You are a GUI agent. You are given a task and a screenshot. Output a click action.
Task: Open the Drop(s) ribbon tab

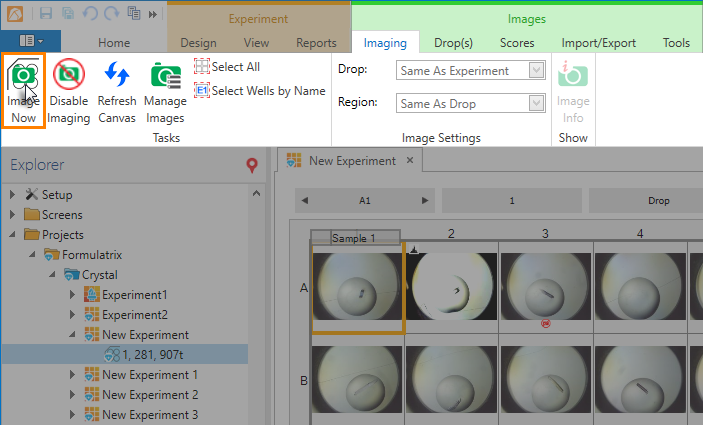pyautogui.click(x=453, y=43)
